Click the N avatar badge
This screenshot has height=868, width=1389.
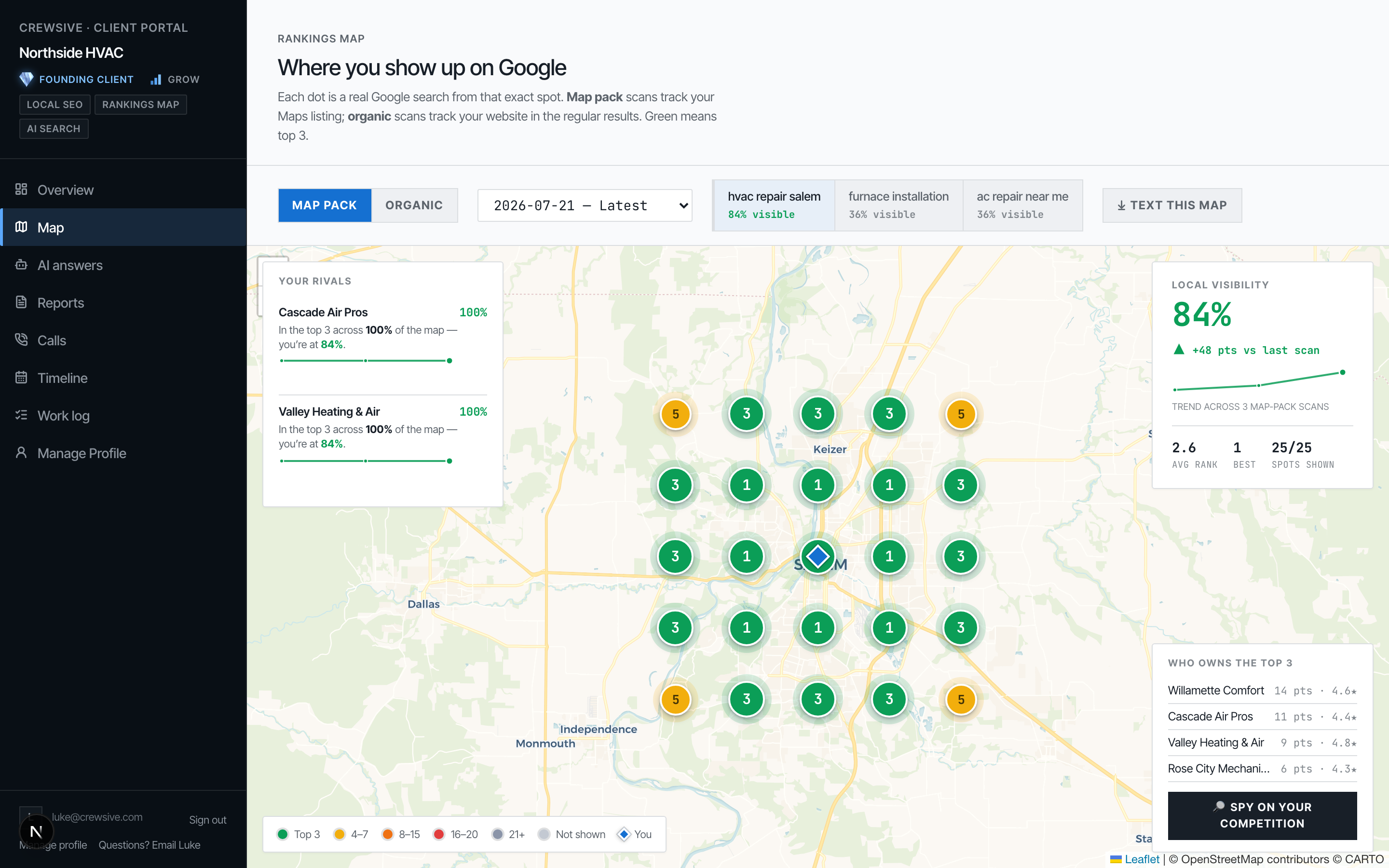[x=36, y=831]
